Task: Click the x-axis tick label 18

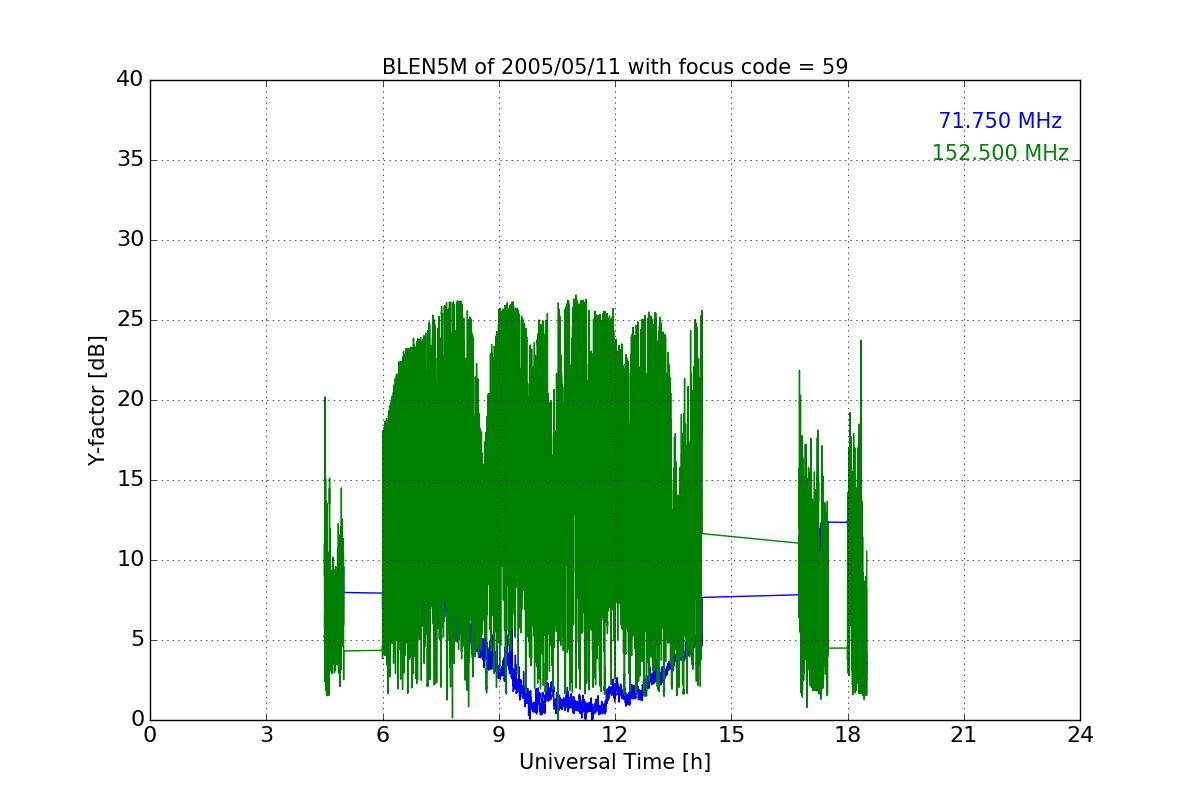Action: coord(848,735)
